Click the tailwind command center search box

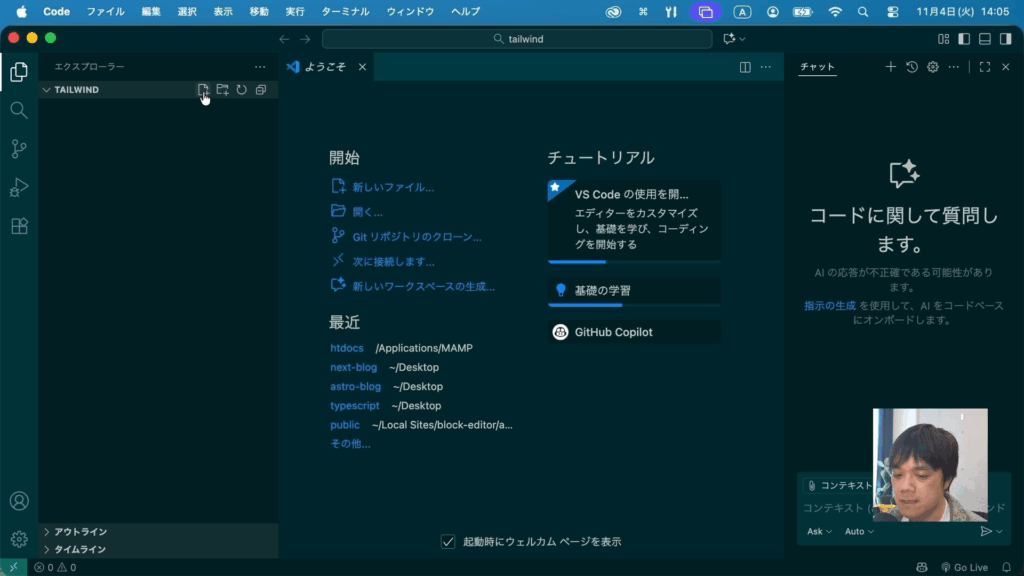pyautogui.click(x=518, y=39)
